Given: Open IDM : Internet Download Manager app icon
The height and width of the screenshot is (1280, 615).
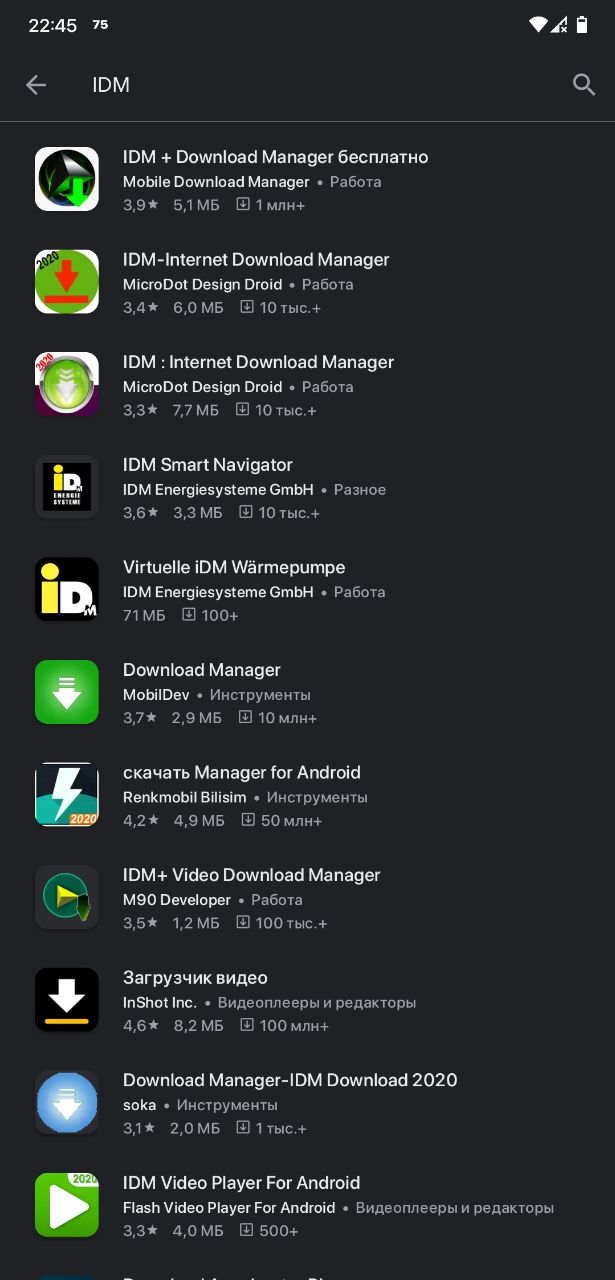Looking at the screenshot, I should [x=67, y=384].
